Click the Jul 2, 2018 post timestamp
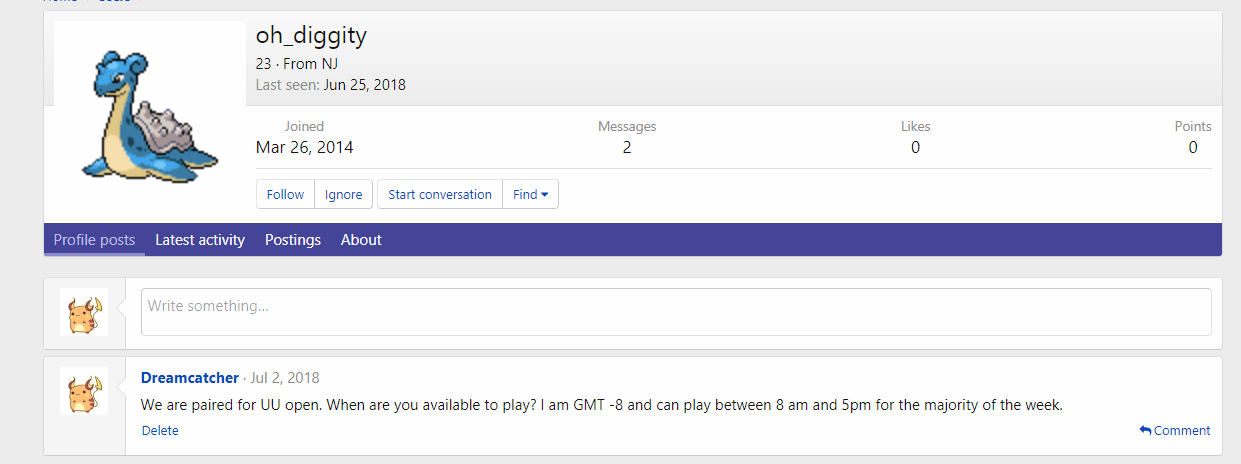Image resolution: width=1241 pixels, height=464 pixels. coord(285,378)
